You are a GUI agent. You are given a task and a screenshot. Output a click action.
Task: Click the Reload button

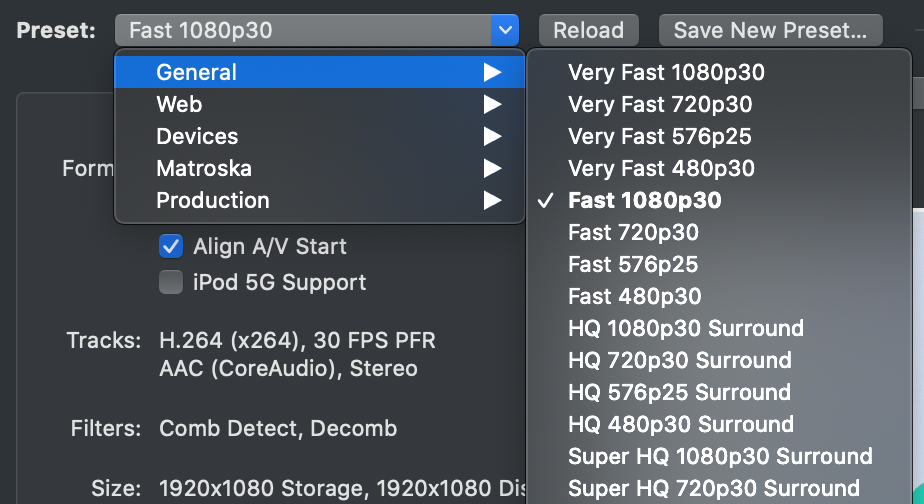[x=588, y=30]
